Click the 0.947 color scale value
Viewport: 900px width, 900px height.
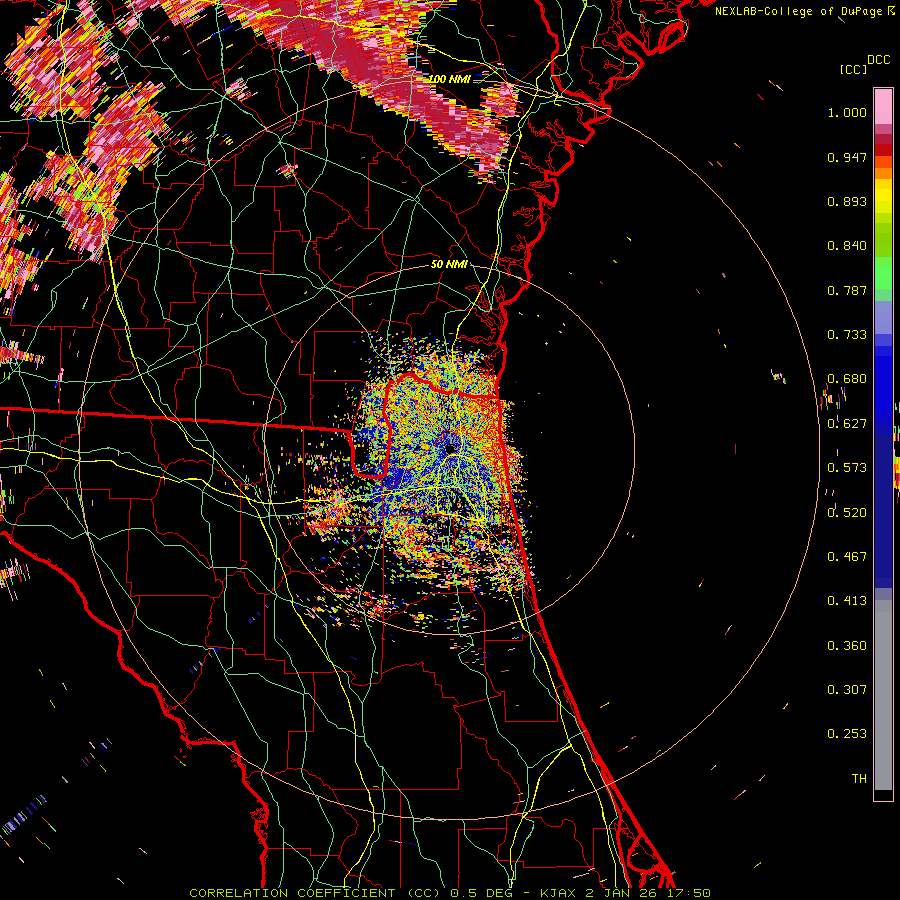[847, 157]
